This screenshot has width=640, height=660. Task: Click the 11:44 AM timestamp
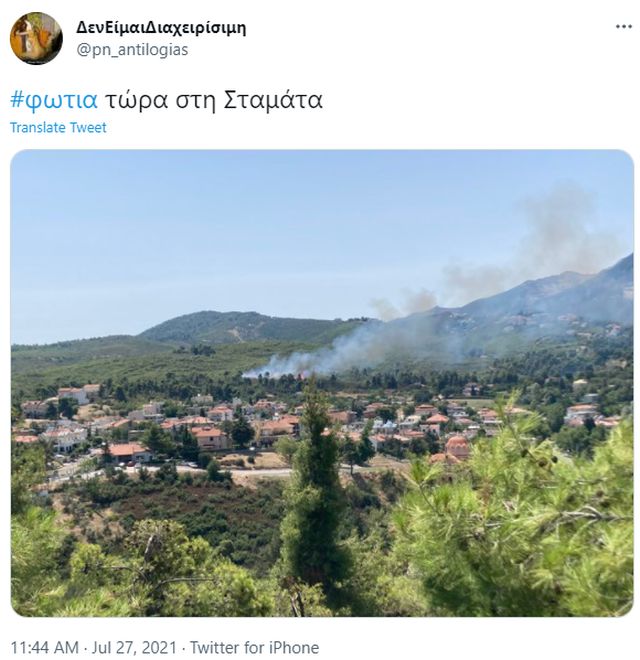(44, 647)
